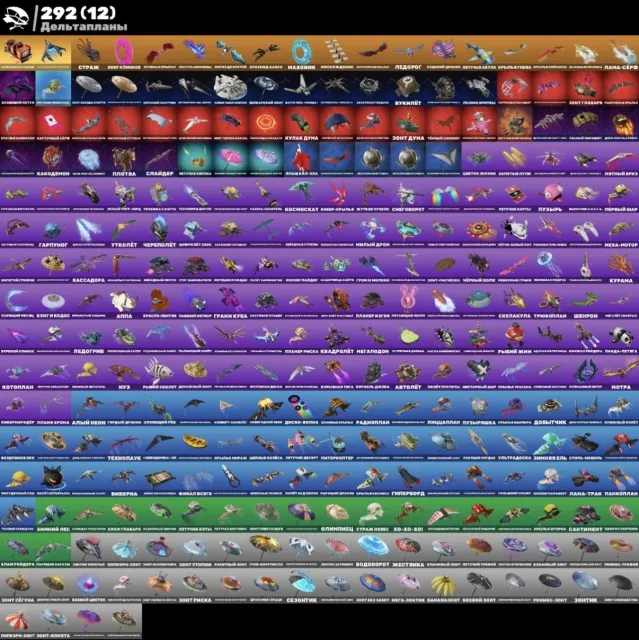This screenshot has width=639, height=640.
Task: Select the ЧЕРЕПОЛЁТ glider
Action: point(160,231)
